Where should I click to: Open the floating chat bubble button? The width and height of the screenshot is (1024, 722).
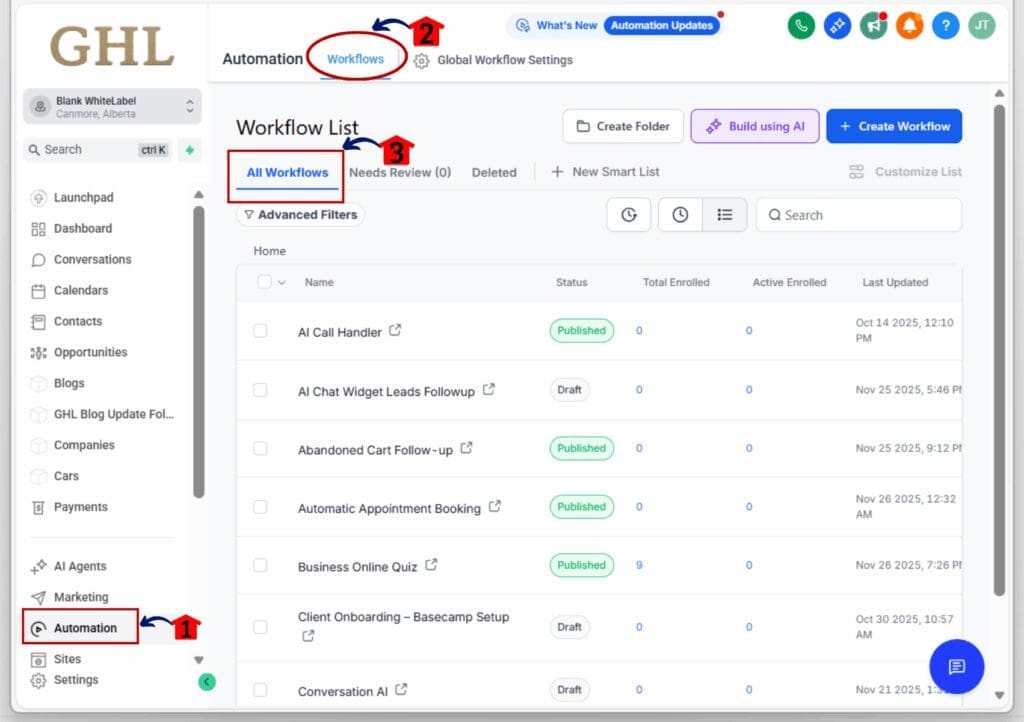click(956, 667)
